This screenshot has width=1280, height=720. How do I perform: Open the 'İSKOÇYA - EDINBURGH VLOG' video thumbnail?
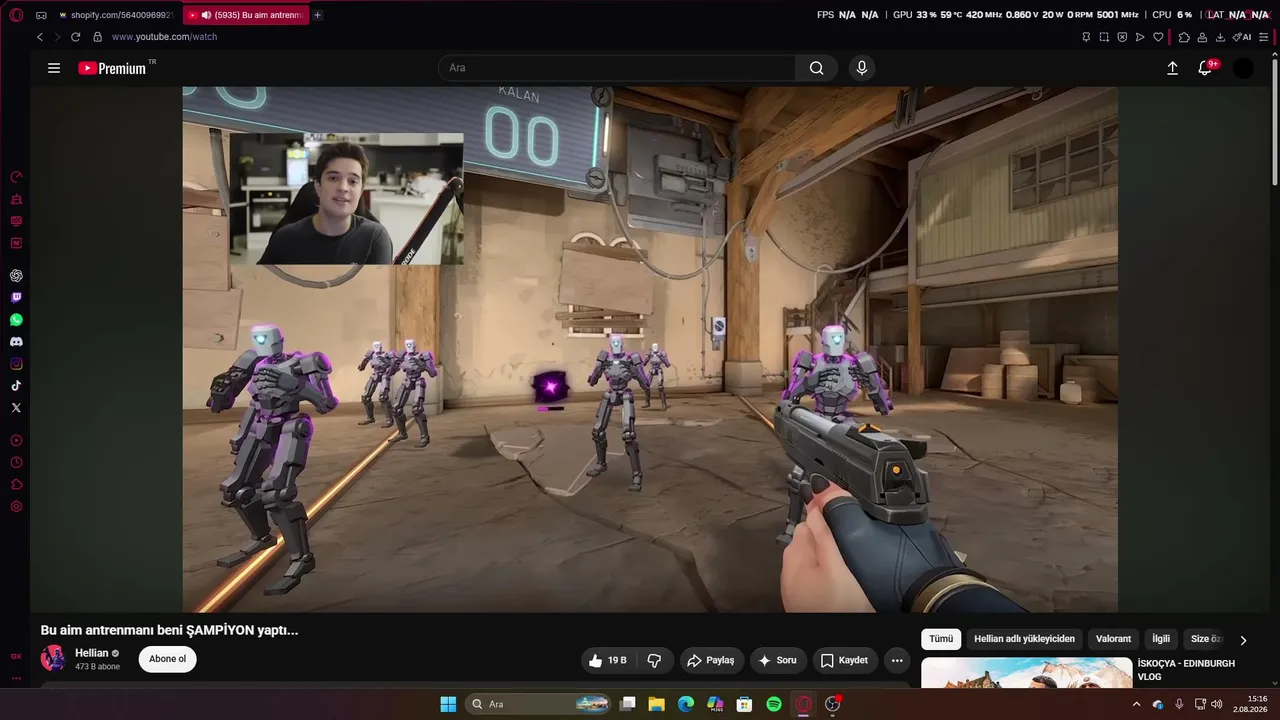point(1026,673)
